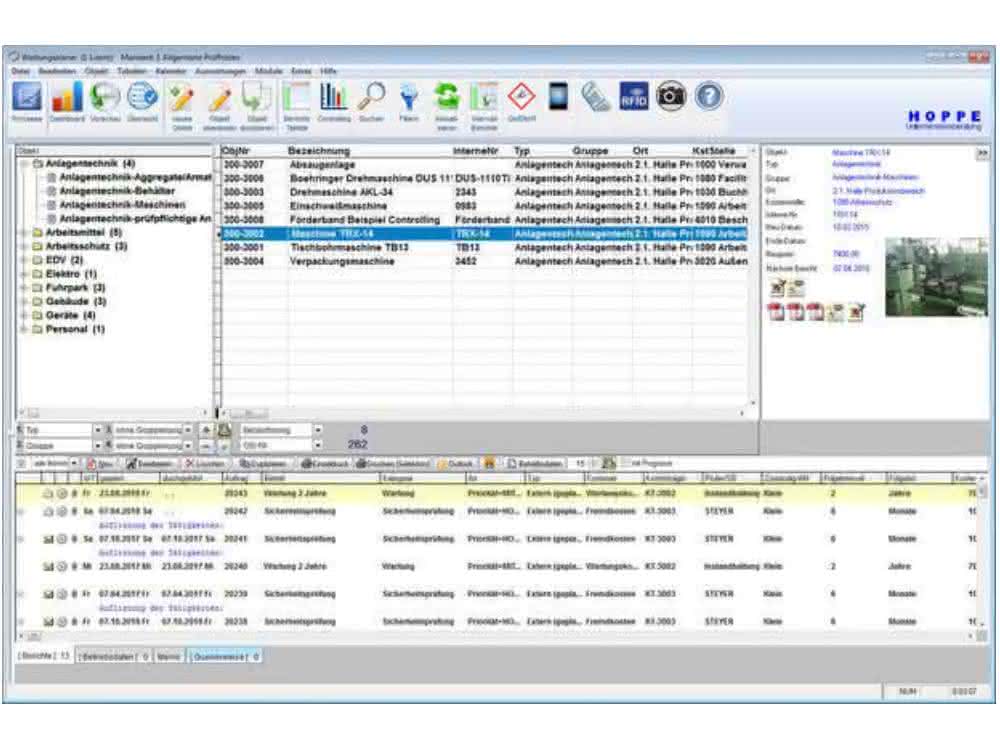The height and width of the screenshot is (750, 1000).
Task: Open the Manager Berichte icon
Action: pyautogui.click(x=484, y=98)
